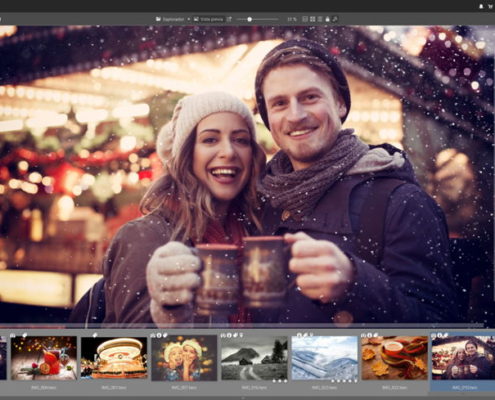Click the rating dots under the snowy mountains thumbnail
Screen dimensions: 495x400
pos(344,381)
